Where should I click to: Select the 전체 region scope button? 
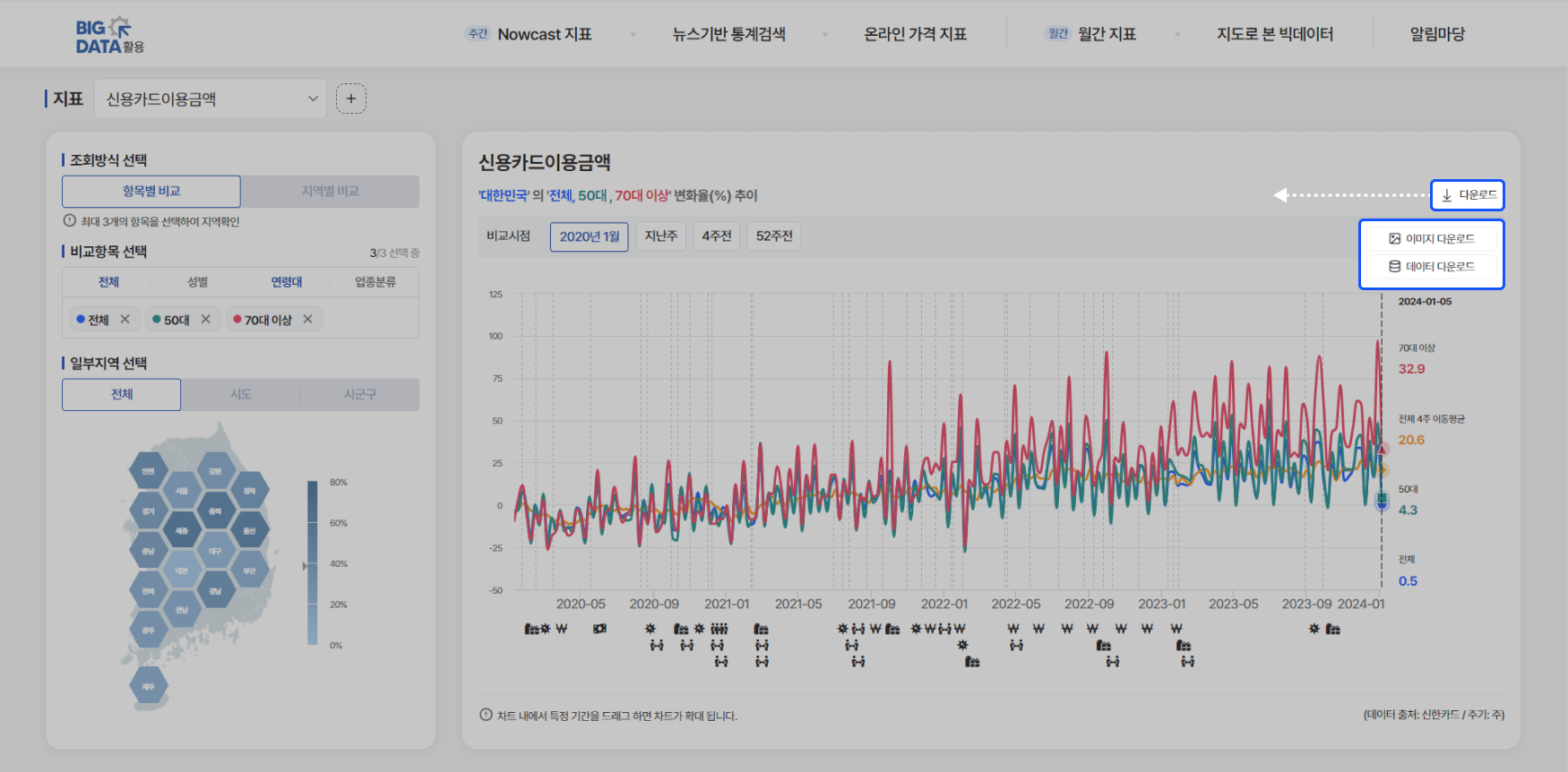pyautogui.click(x=122, y=394)
